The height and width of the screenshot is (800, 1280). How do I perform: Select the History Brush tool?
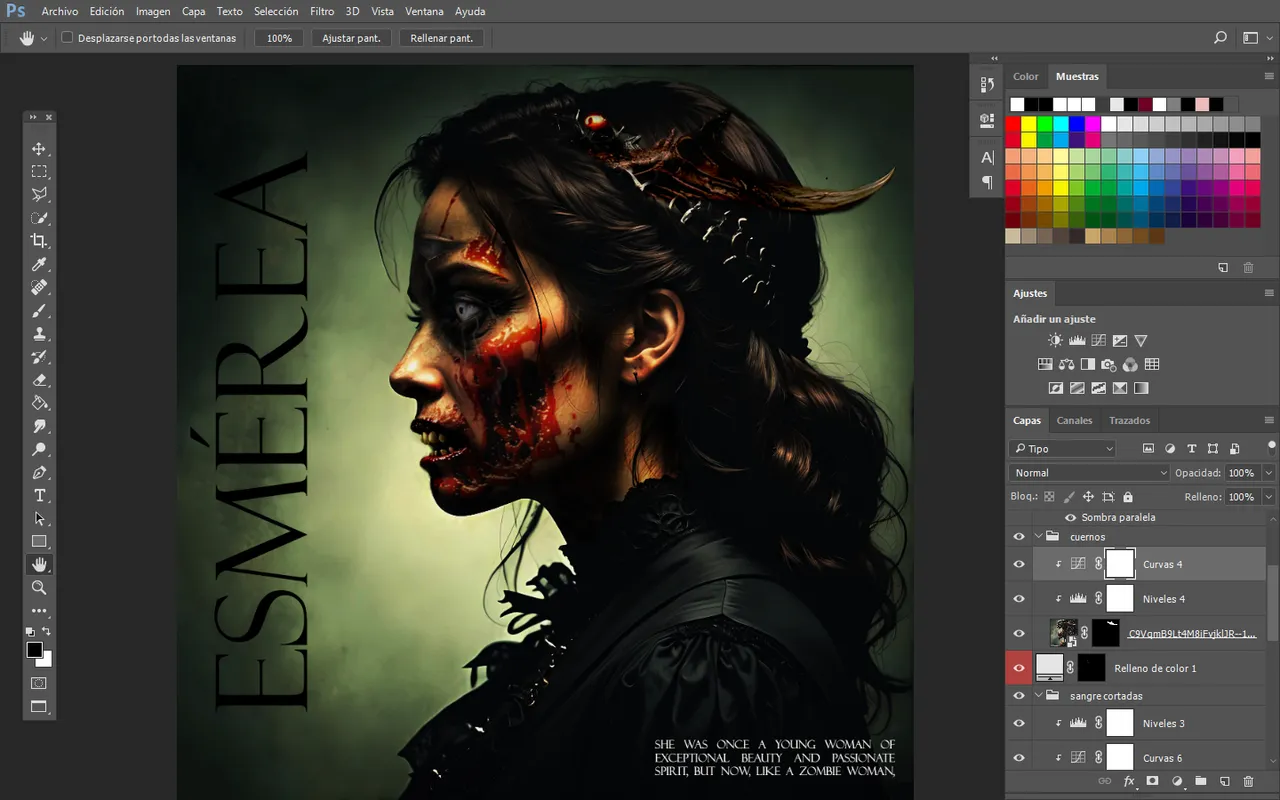40,357
